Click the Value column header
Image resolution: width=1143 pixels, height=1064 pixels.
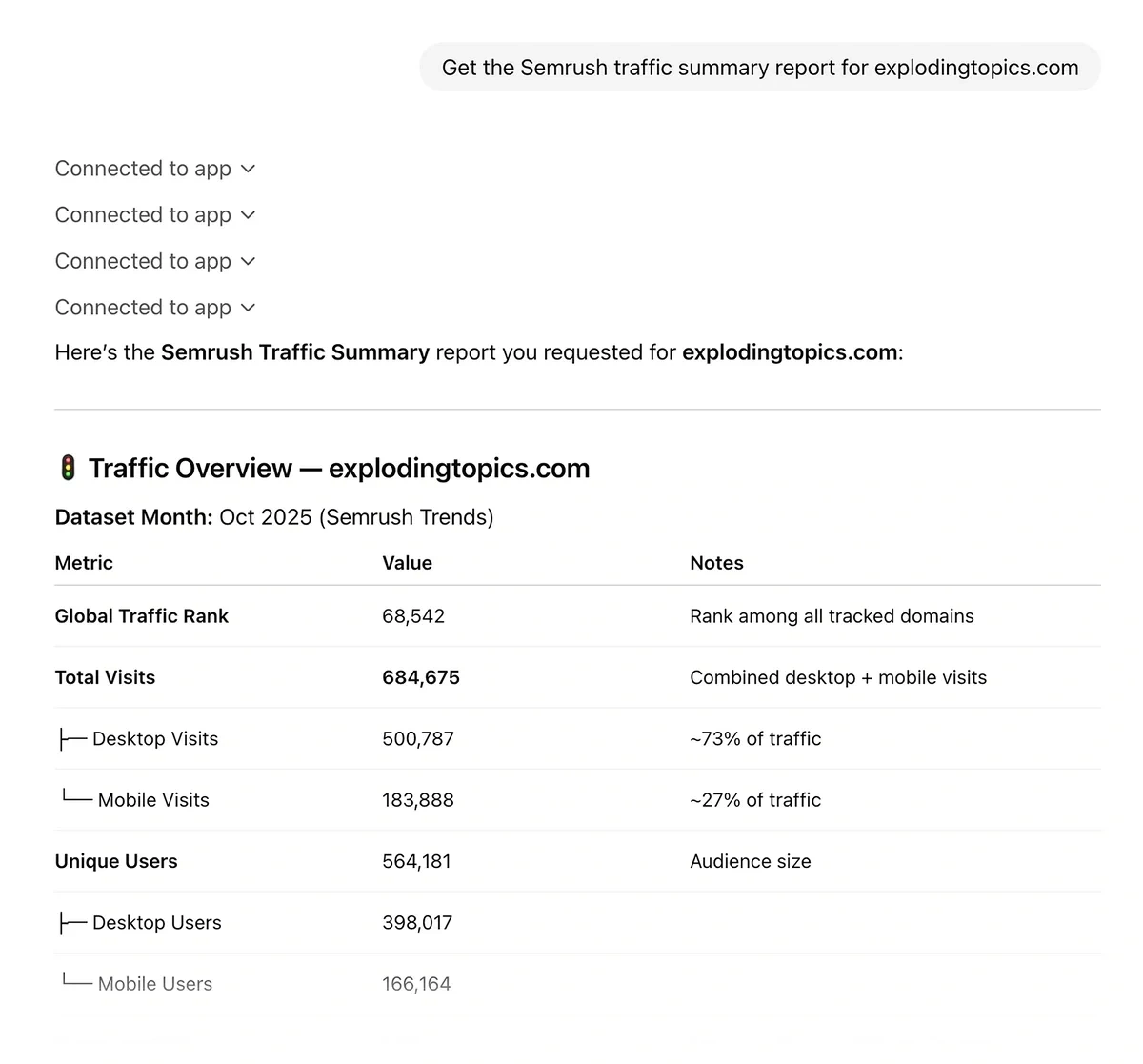coord(407,563)
